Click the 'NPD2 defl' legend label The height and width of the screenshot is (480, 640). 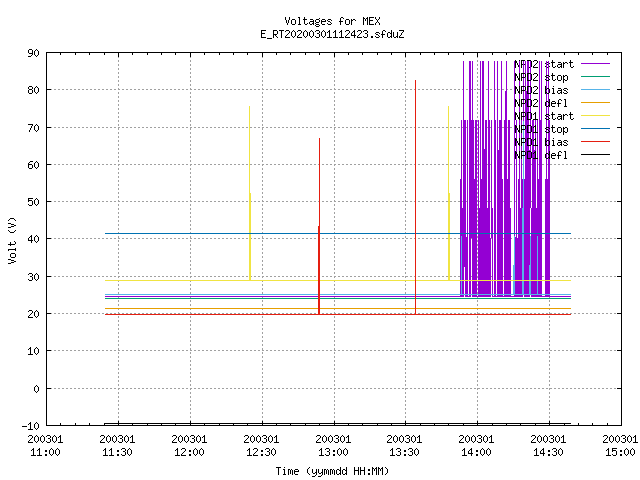(541, 103)
